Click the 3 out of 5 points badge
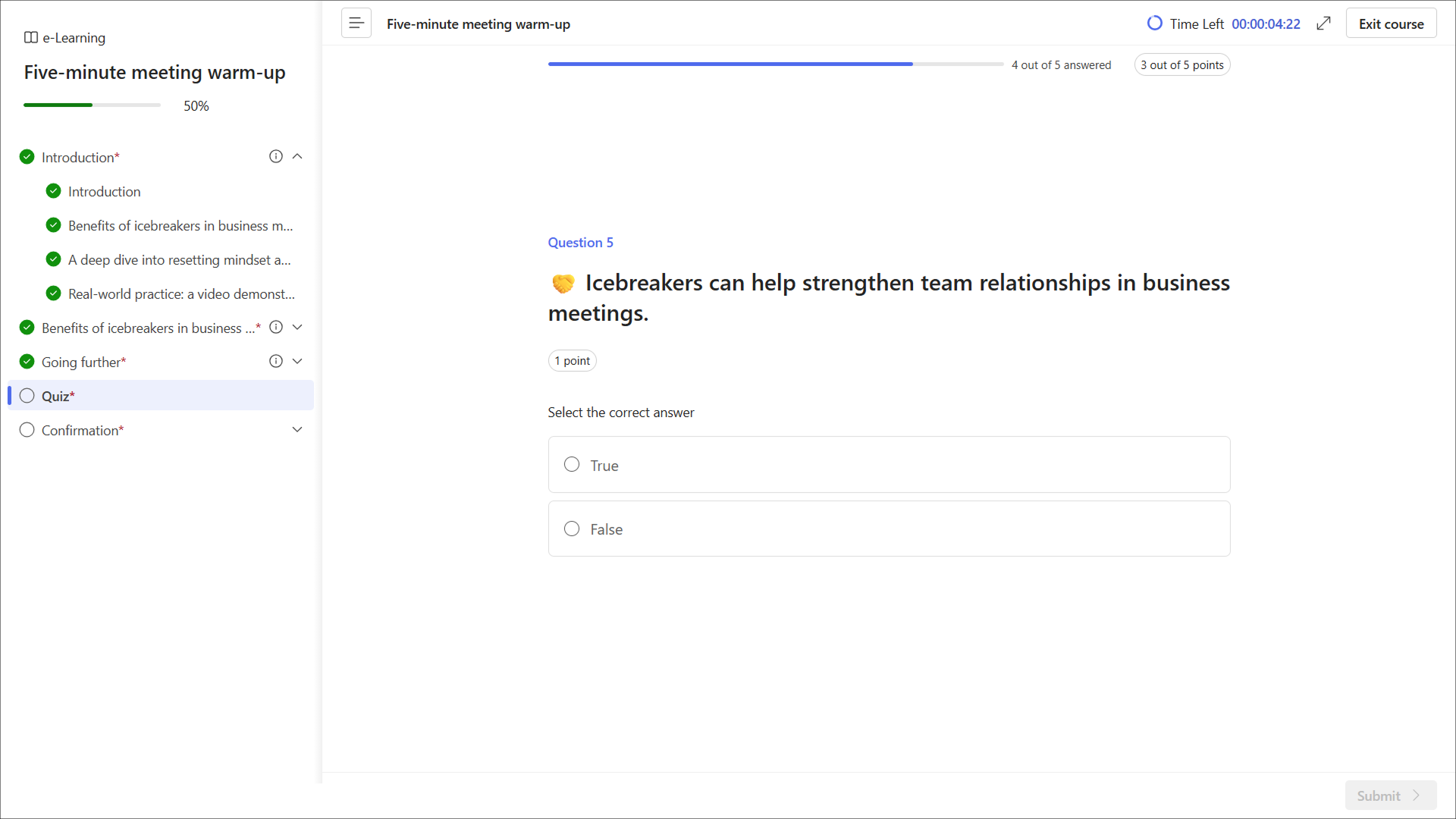1456x819 pixels. [1181, 64]
